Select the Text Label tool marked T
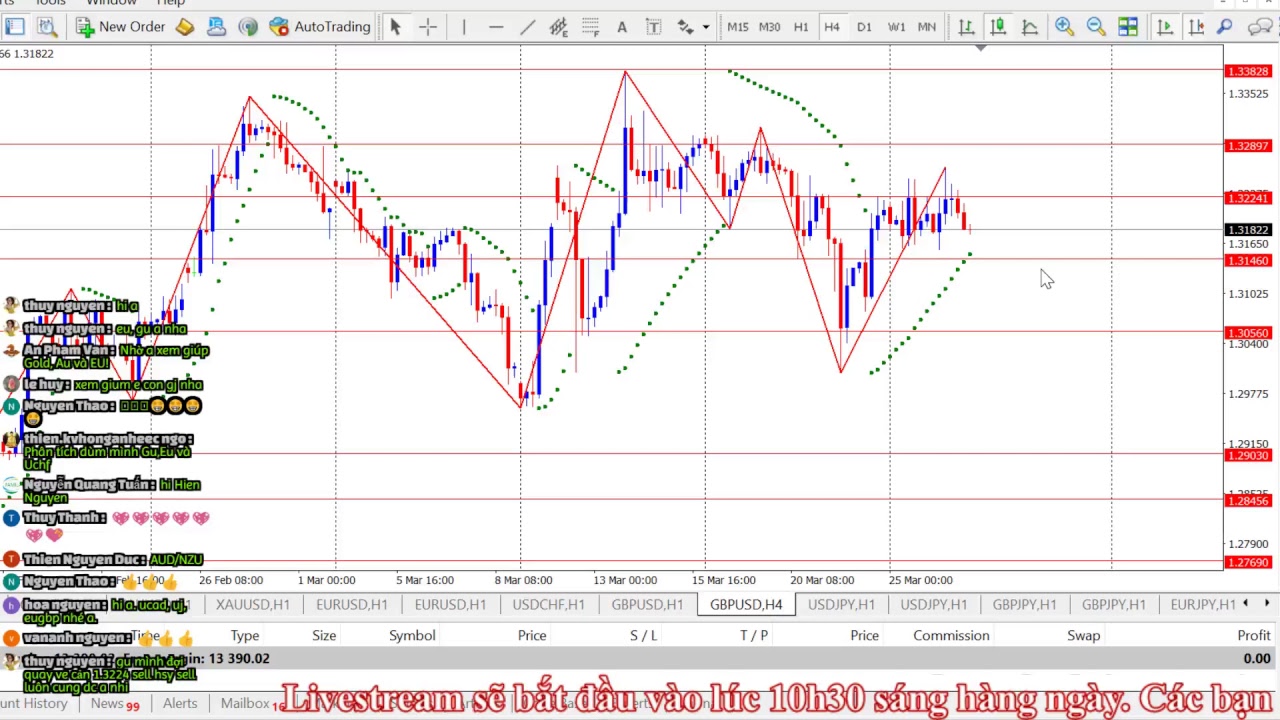This screenshot has height=720, width=1280. coord(653,27)
